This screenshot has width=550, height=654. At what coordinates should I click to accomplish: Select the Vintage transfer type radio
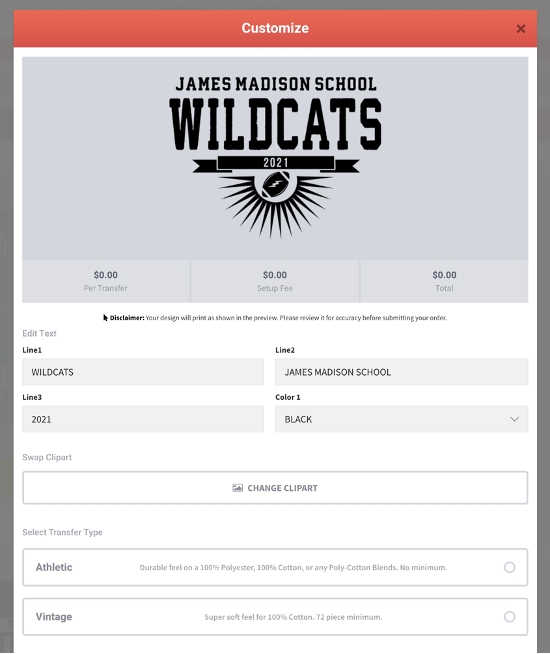pos(509,616)
